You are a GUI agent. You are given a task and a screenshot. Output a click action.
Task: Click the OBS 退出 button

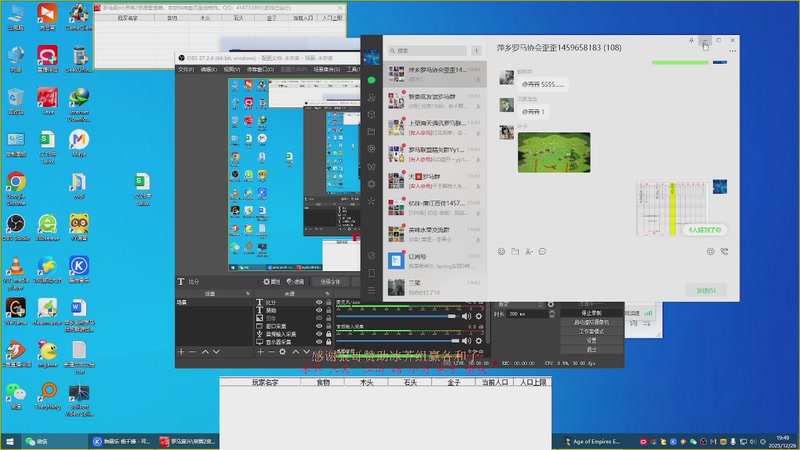(x=591, y=349)
